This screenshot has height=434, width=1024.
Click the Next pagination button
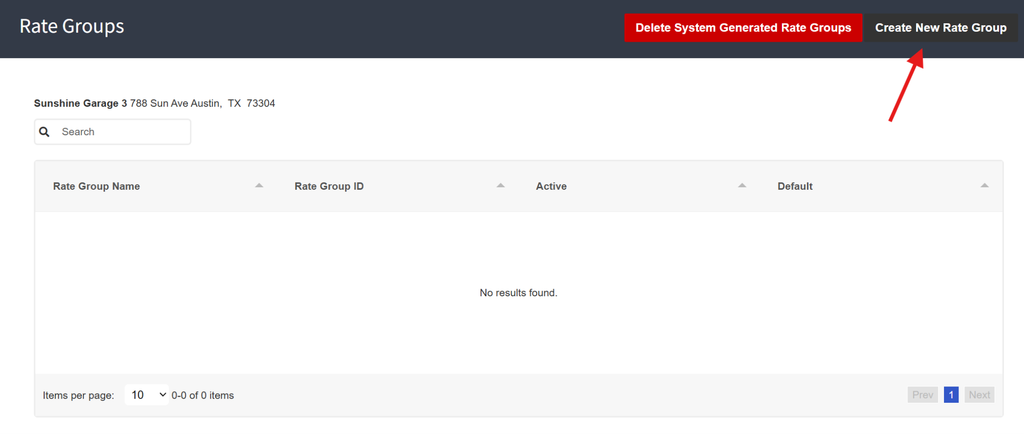pyautogui.click(x=980, y=395)
